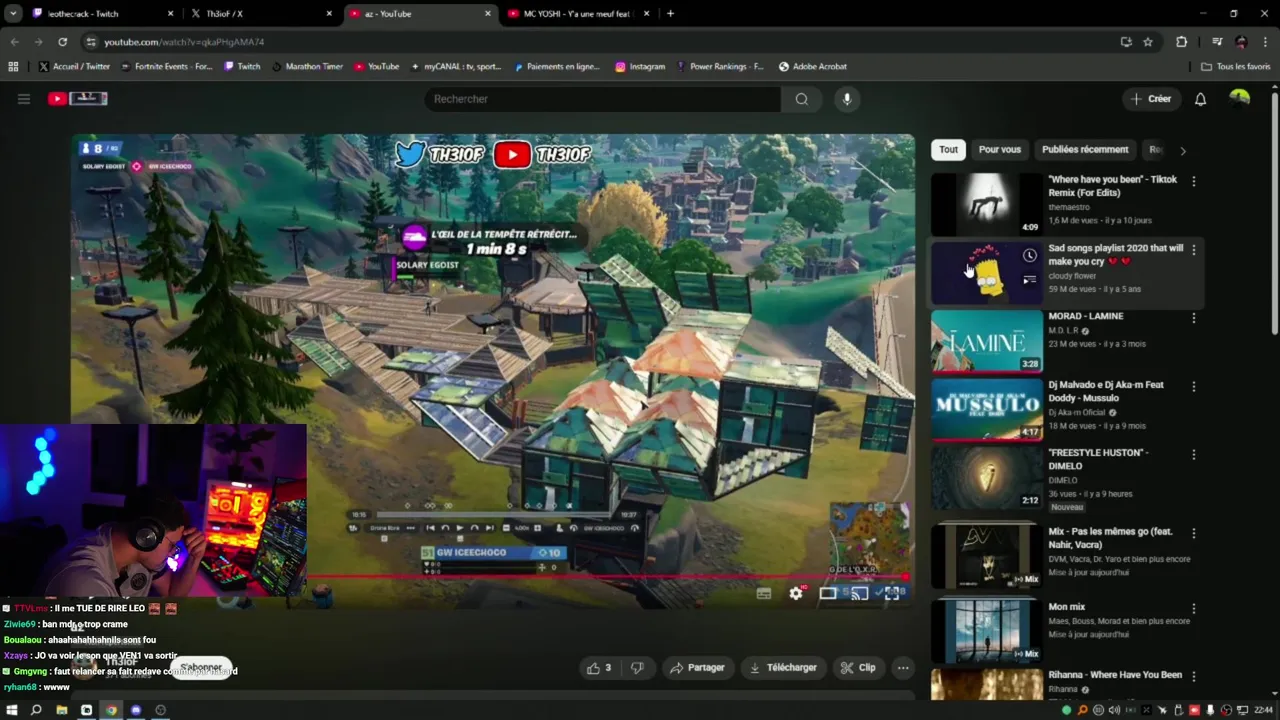Open "Tous les favoris" bookmarks folder
The height and width of the screenshot is (720, 1280).
pyautogui.click(x=1236, y=66)
